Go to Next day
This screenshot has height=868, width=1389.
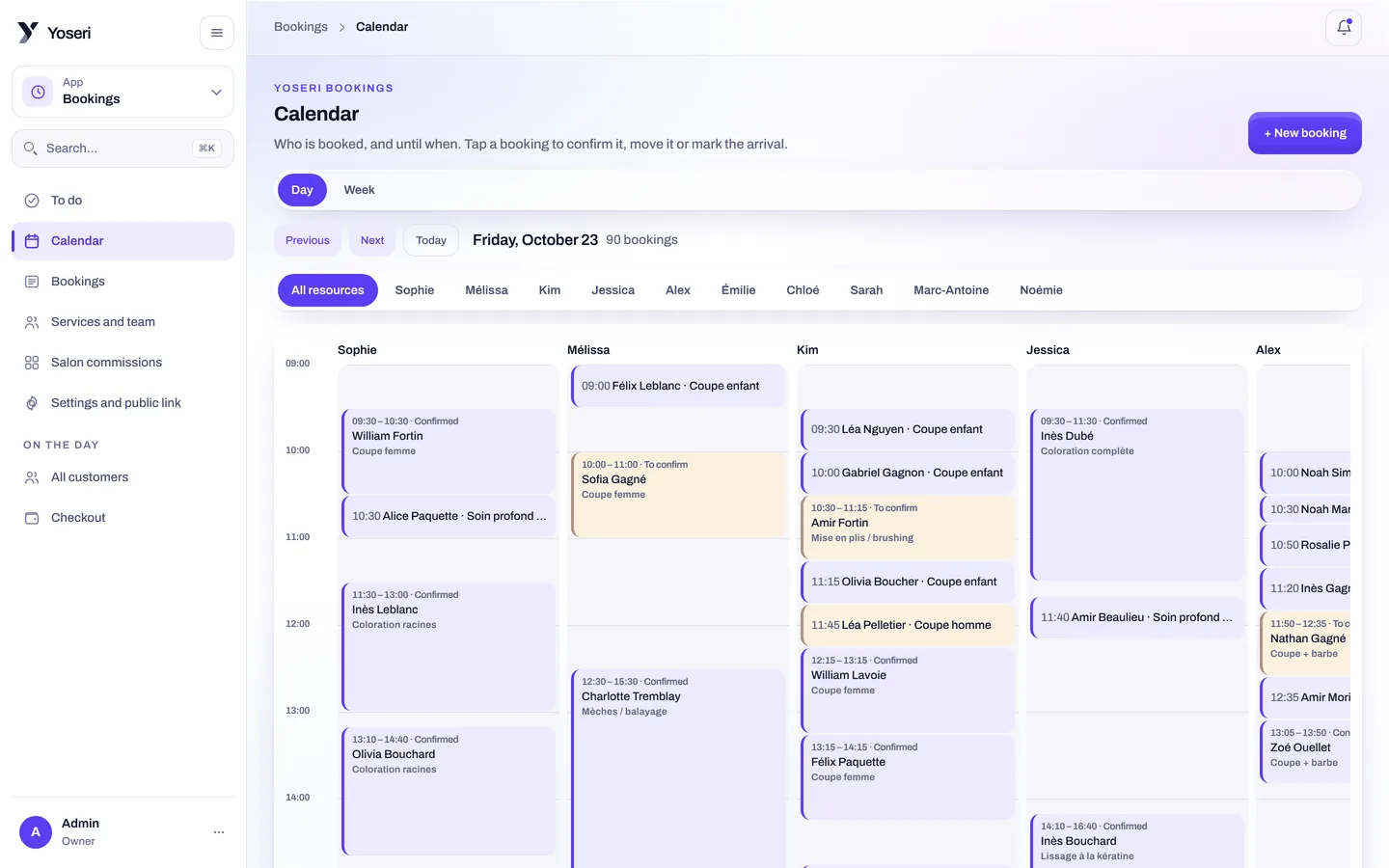tap(372, 240)
